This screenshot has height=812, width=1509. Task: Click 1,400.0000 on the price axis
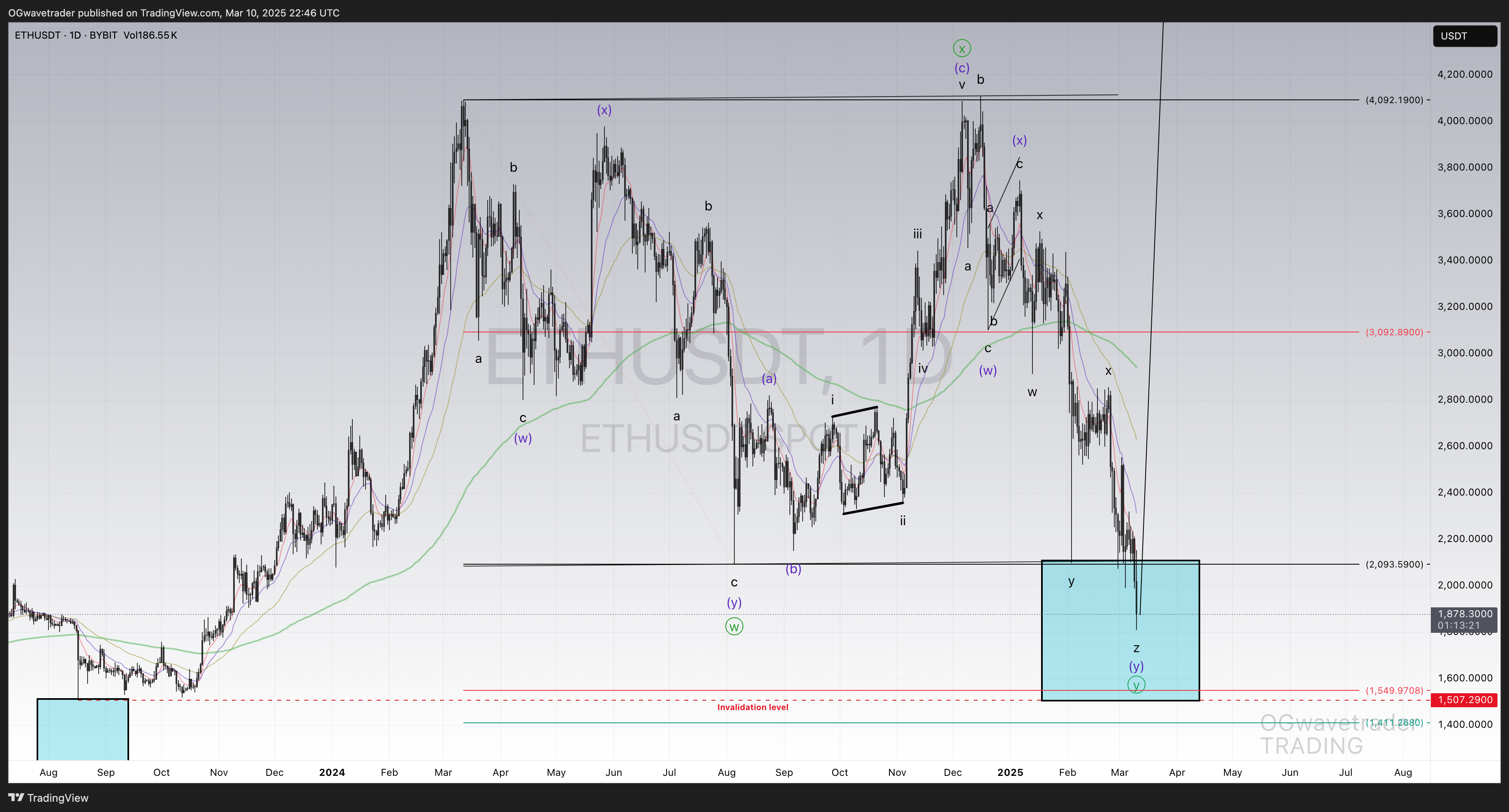click(1465, 724)
